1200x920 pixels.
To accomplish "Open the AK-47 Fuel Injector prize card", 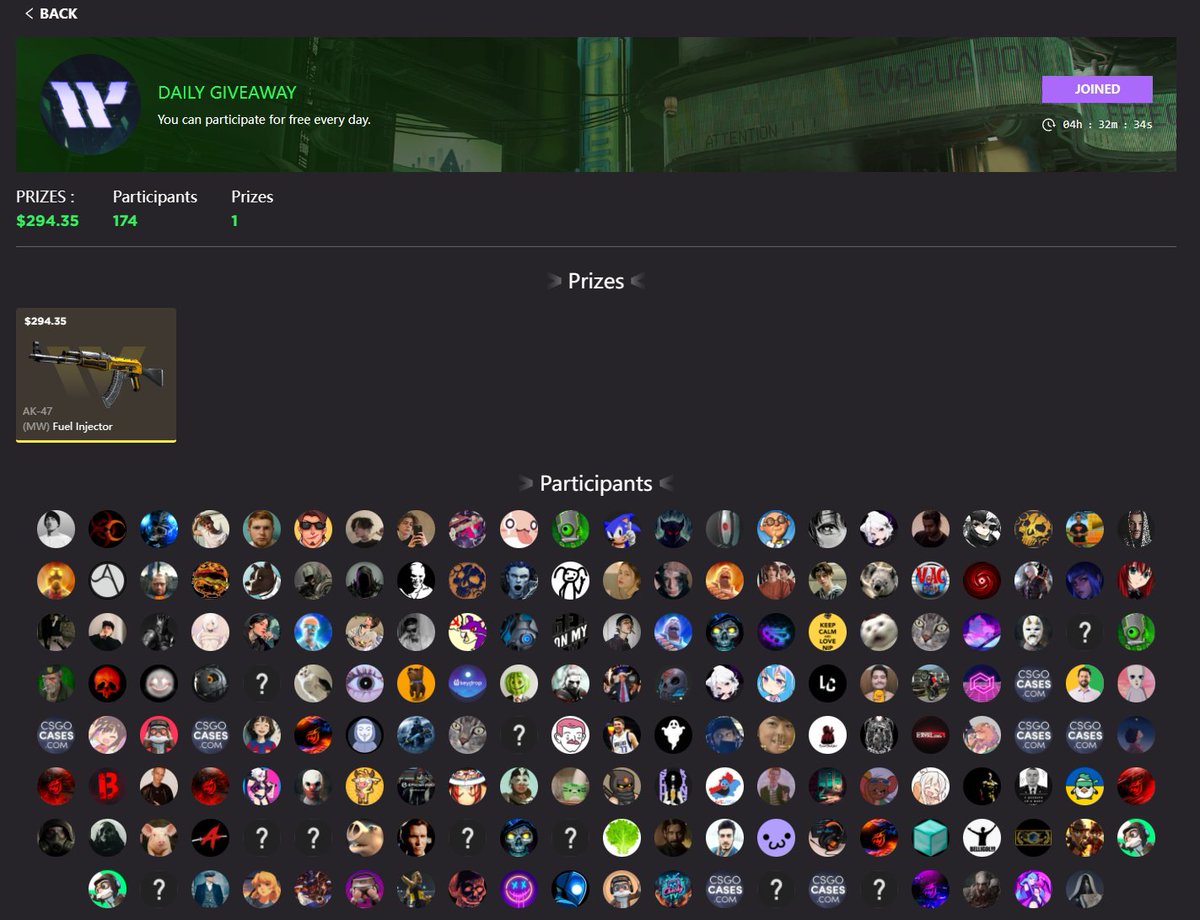I will pyautogui.click(x=95, y=375).
